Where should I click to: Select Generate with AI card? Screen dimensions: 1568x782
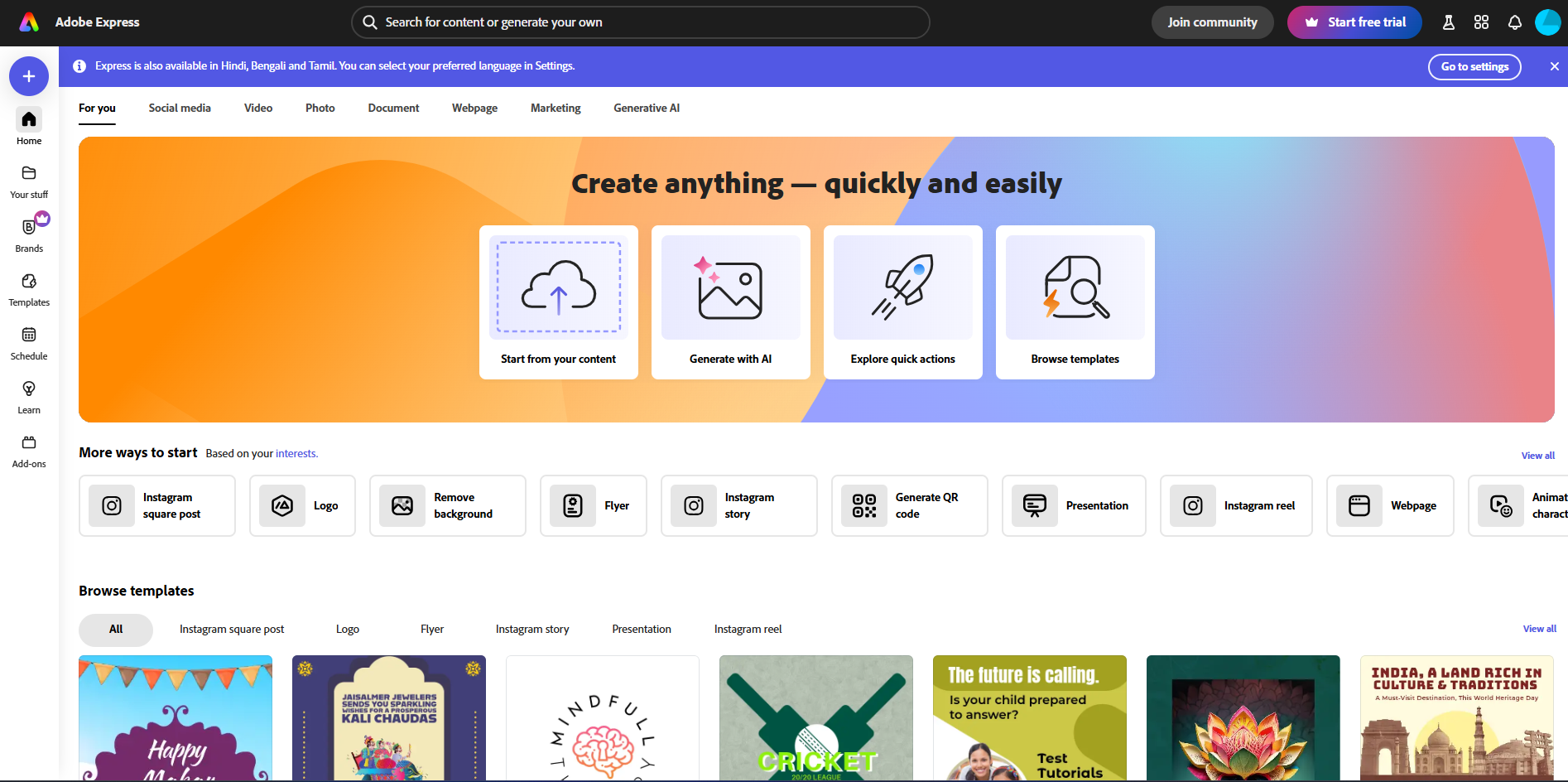pos(730,302)
